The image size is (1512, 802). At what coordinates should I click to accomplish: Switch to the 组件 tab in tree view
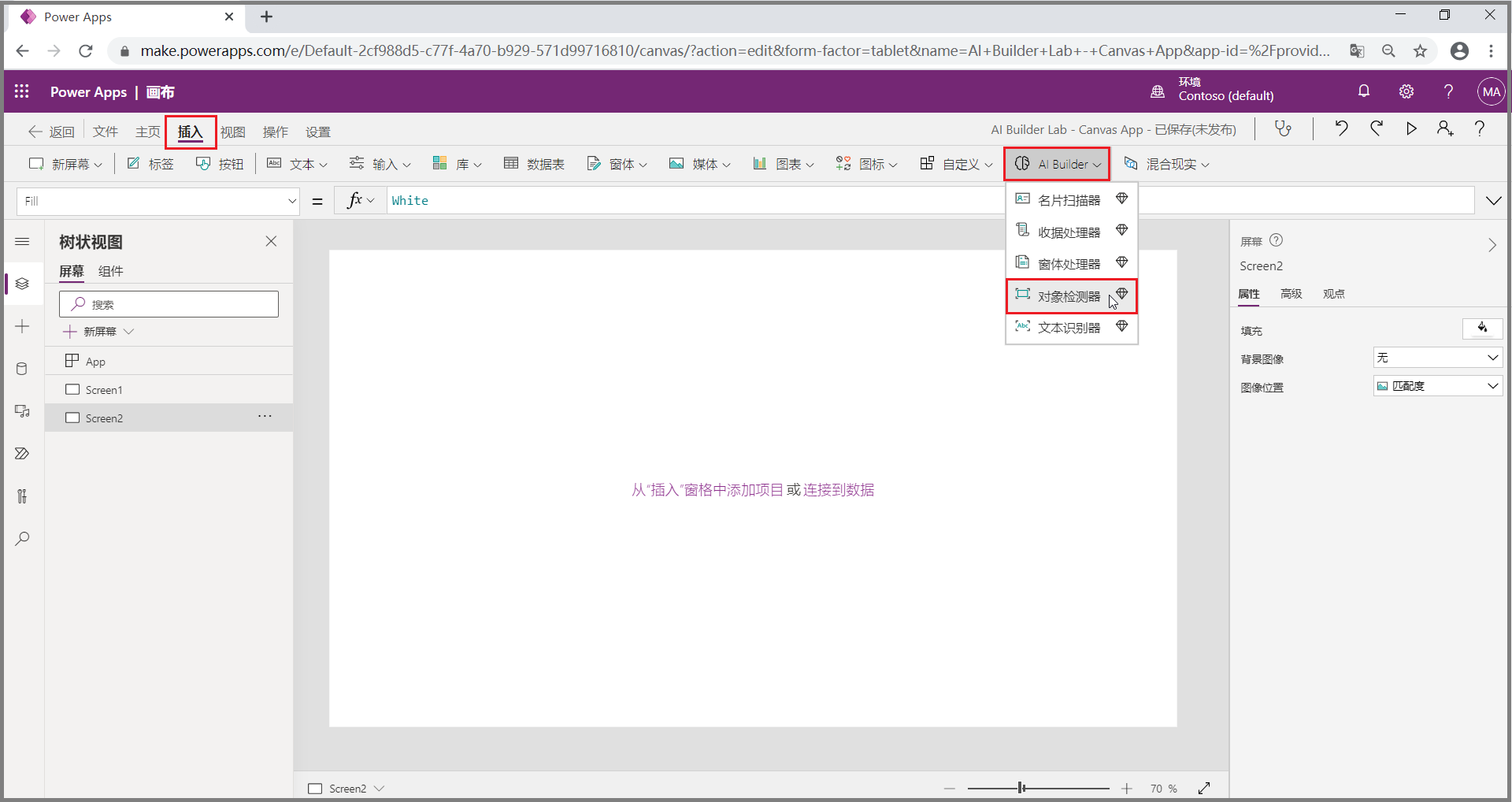click(x=110, y=271)
